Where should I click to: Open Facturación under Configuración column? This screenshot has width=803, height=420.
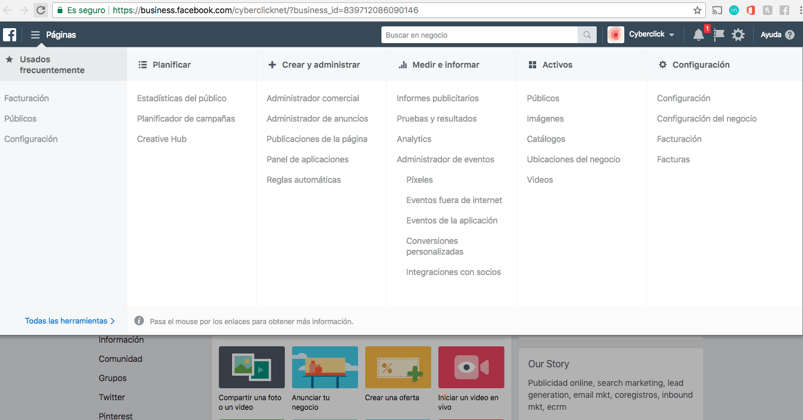(679, 139)
